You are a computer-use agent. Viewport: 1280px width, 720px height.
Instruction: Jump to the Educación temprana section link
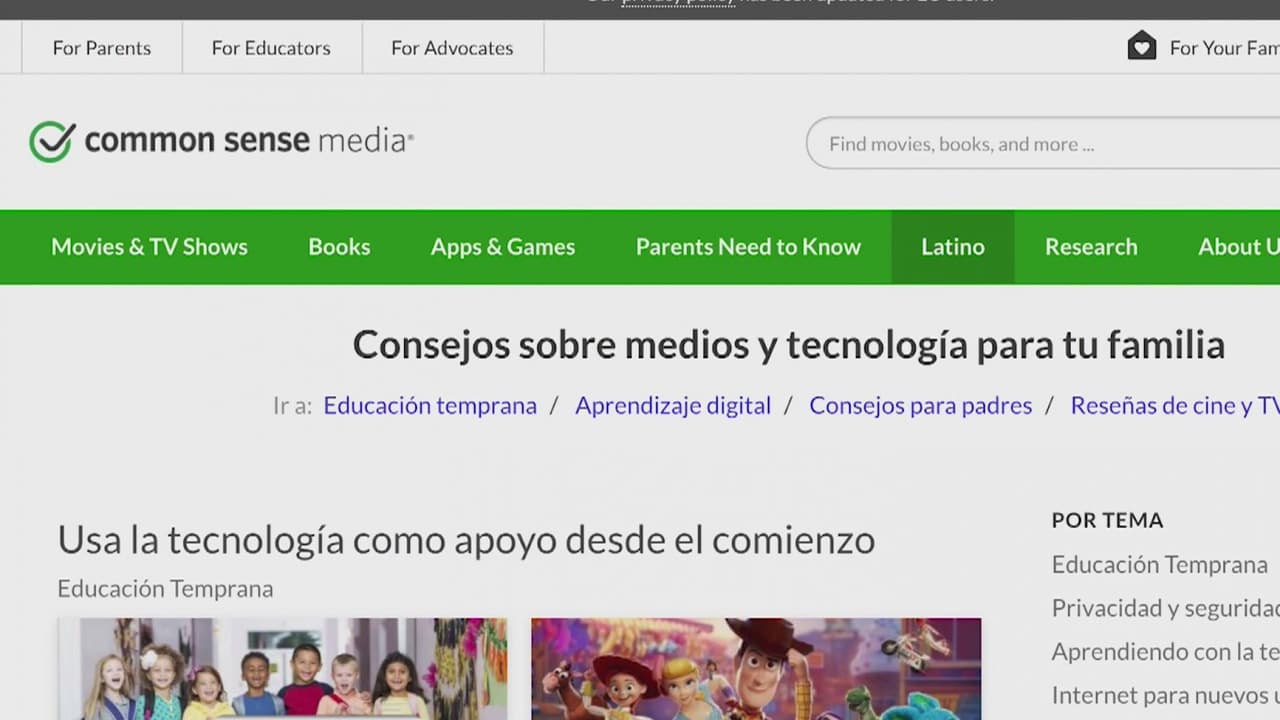[430, 405]
